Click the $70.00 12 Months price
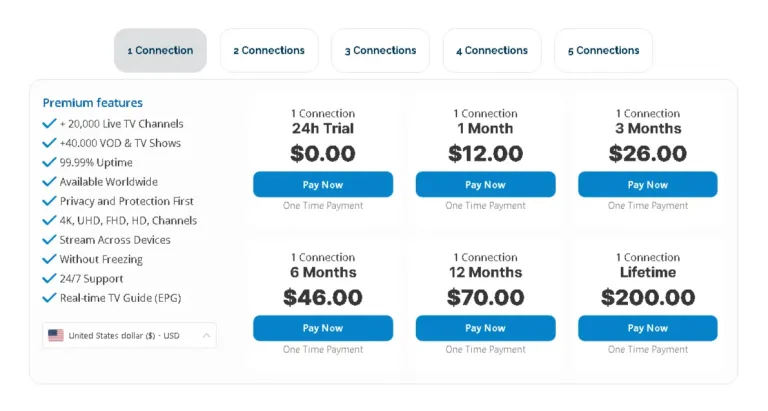The height and width of the screenshot is (411, 768). click(485, 297)
